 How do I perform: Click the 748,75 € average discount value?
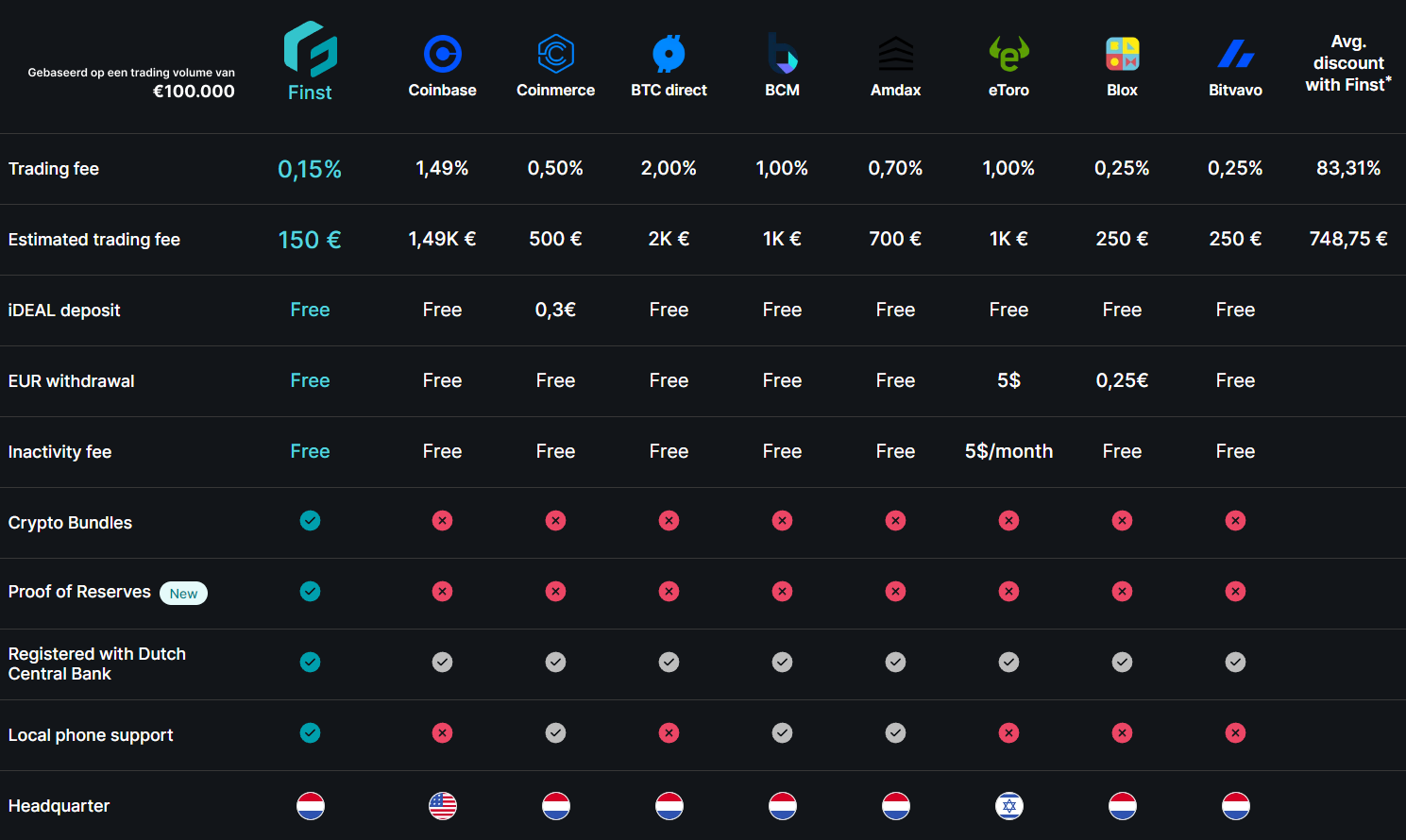pyautogui.click(x=1348, y=239)
